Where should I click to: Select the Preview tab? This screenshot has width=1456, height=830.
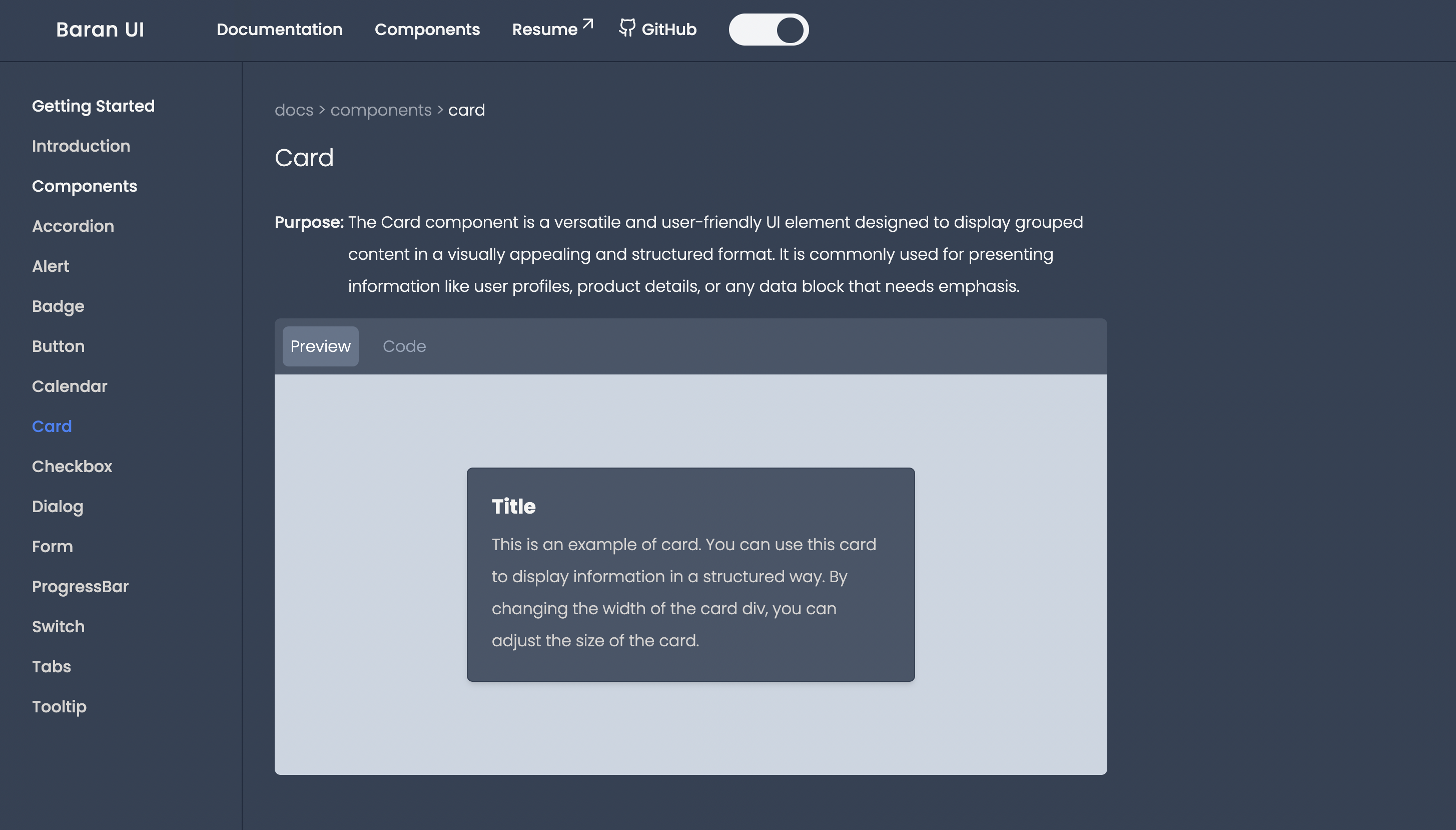[321, 346]
